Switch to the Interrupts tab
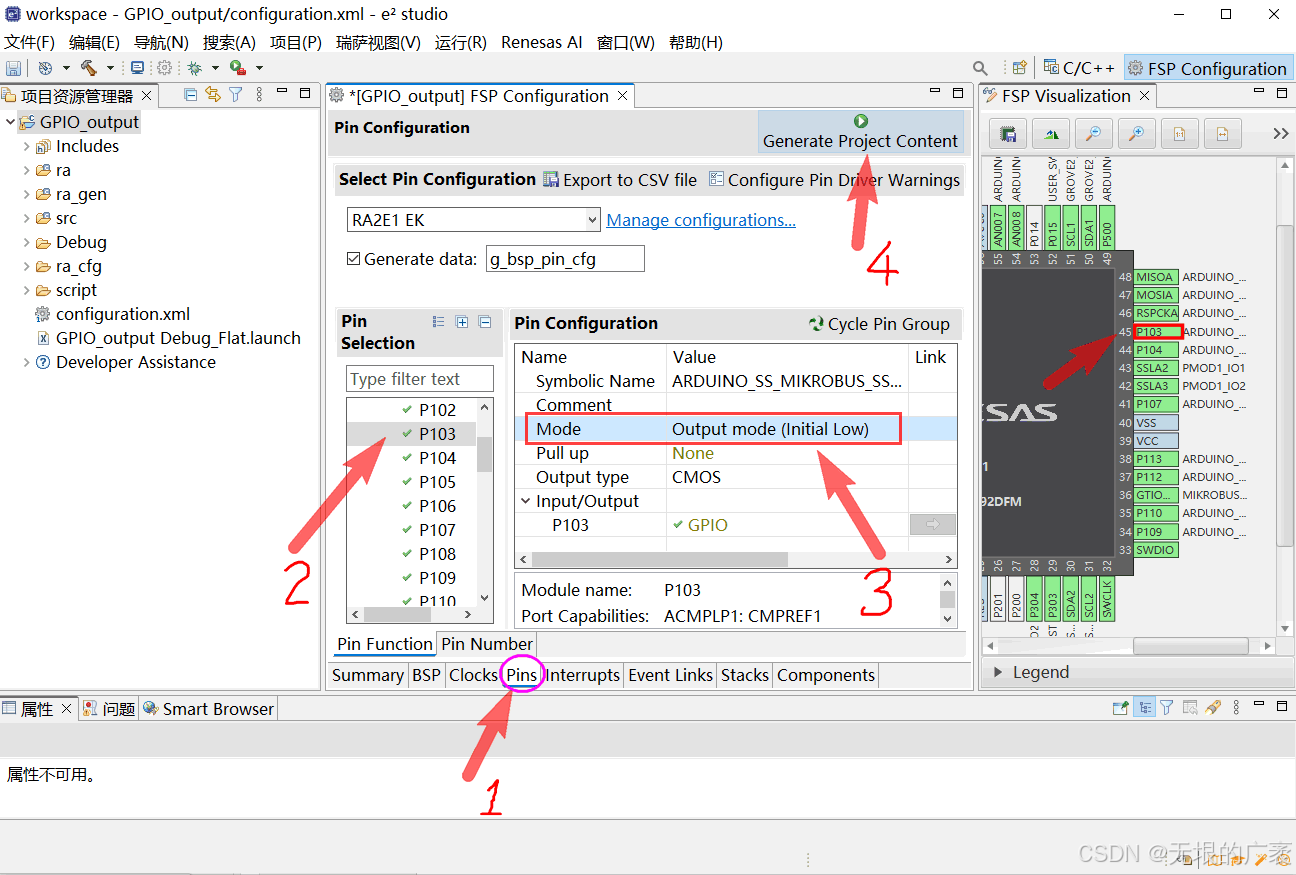1296x875 pixels. [583, 675]
